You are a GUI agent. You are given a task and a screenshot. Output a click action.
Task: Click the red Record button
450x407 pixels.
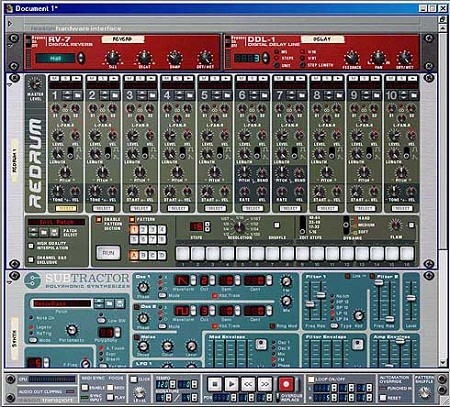286,384
